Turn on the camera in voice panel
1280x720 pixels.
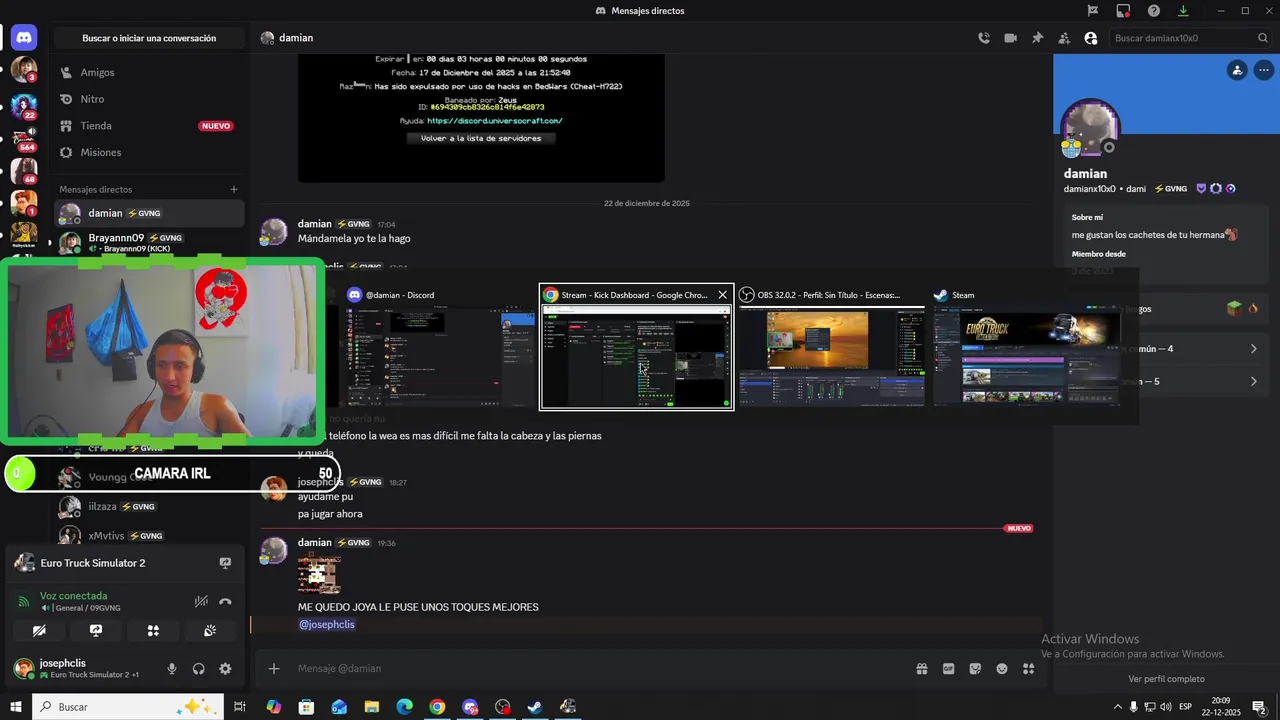coord(39,631)
